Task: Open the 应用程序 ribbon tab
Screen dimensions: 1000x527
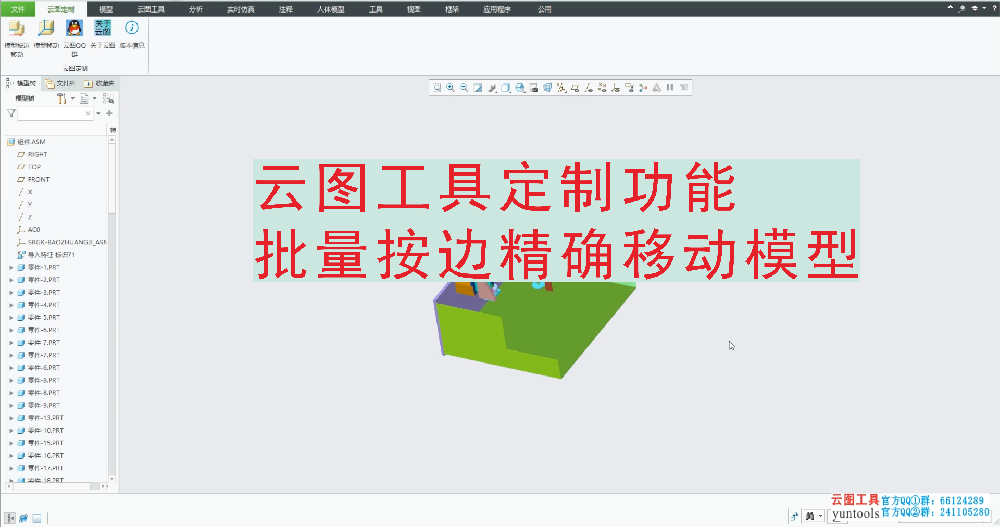Action: [x=497, y=9]
